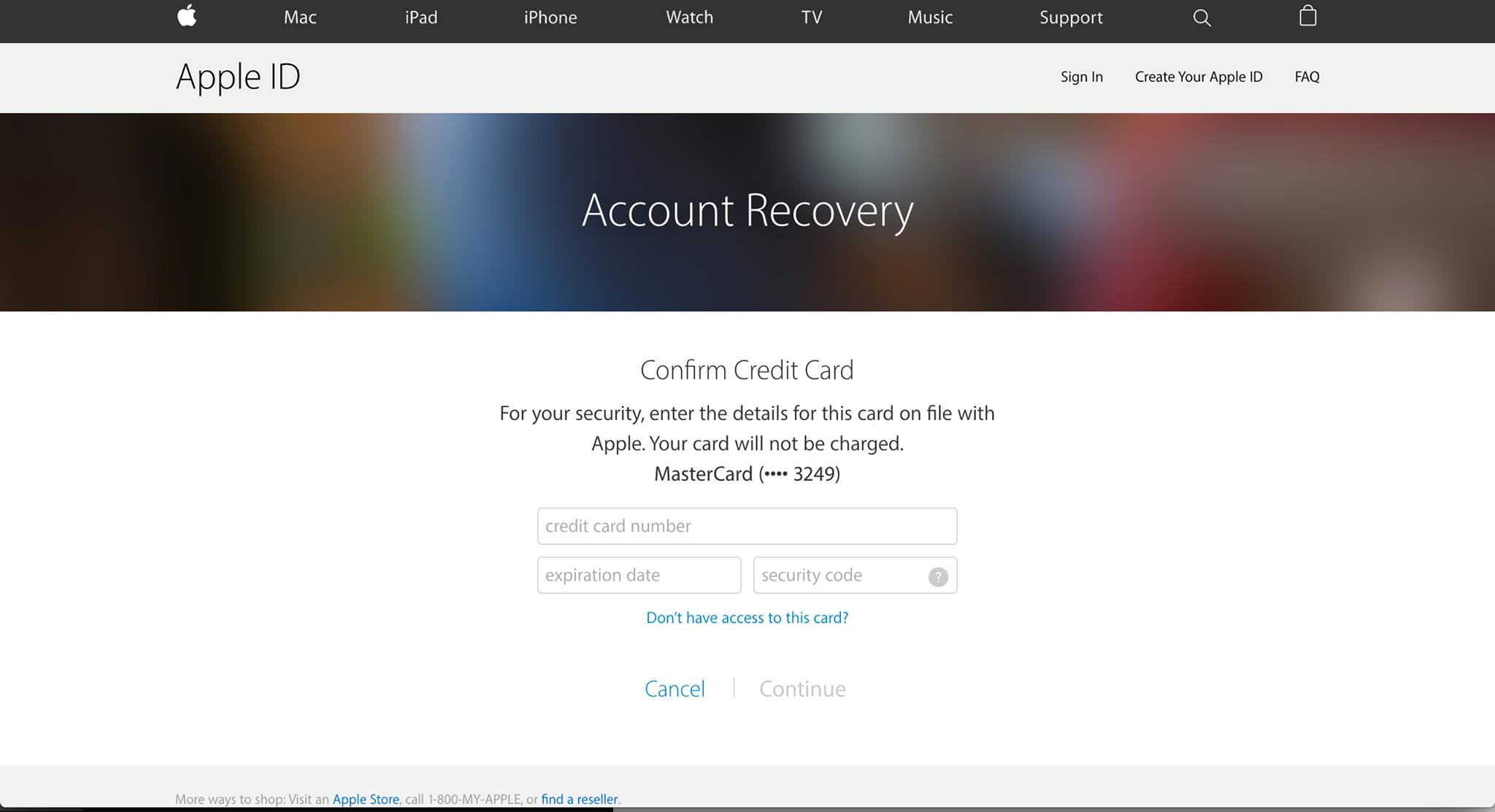1495x812 pixels.
Task: Click the Continue button
Action: click(x=802, y=688)
